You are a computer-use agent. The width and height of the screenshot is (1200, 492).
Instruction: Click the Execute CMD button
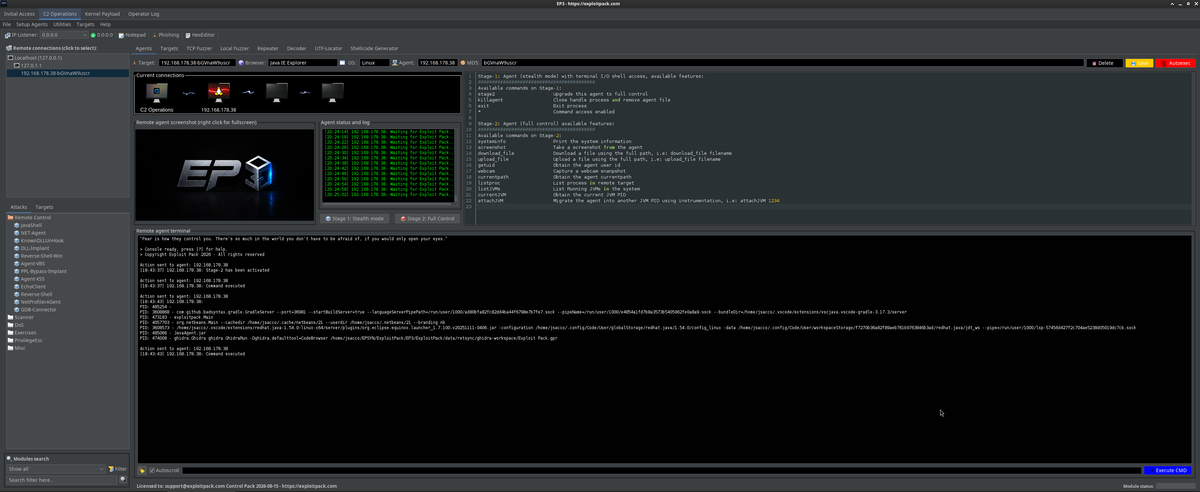[x=1167, y=470]
